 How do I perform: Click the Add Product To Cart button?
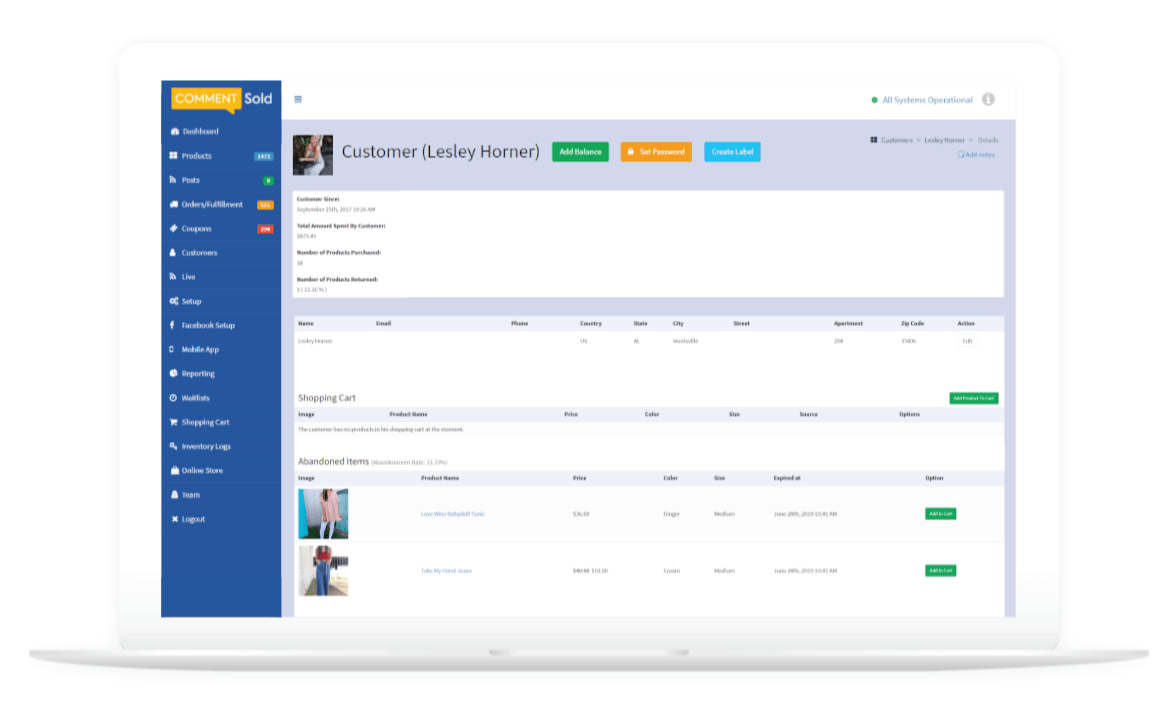(x=973, y=398)
